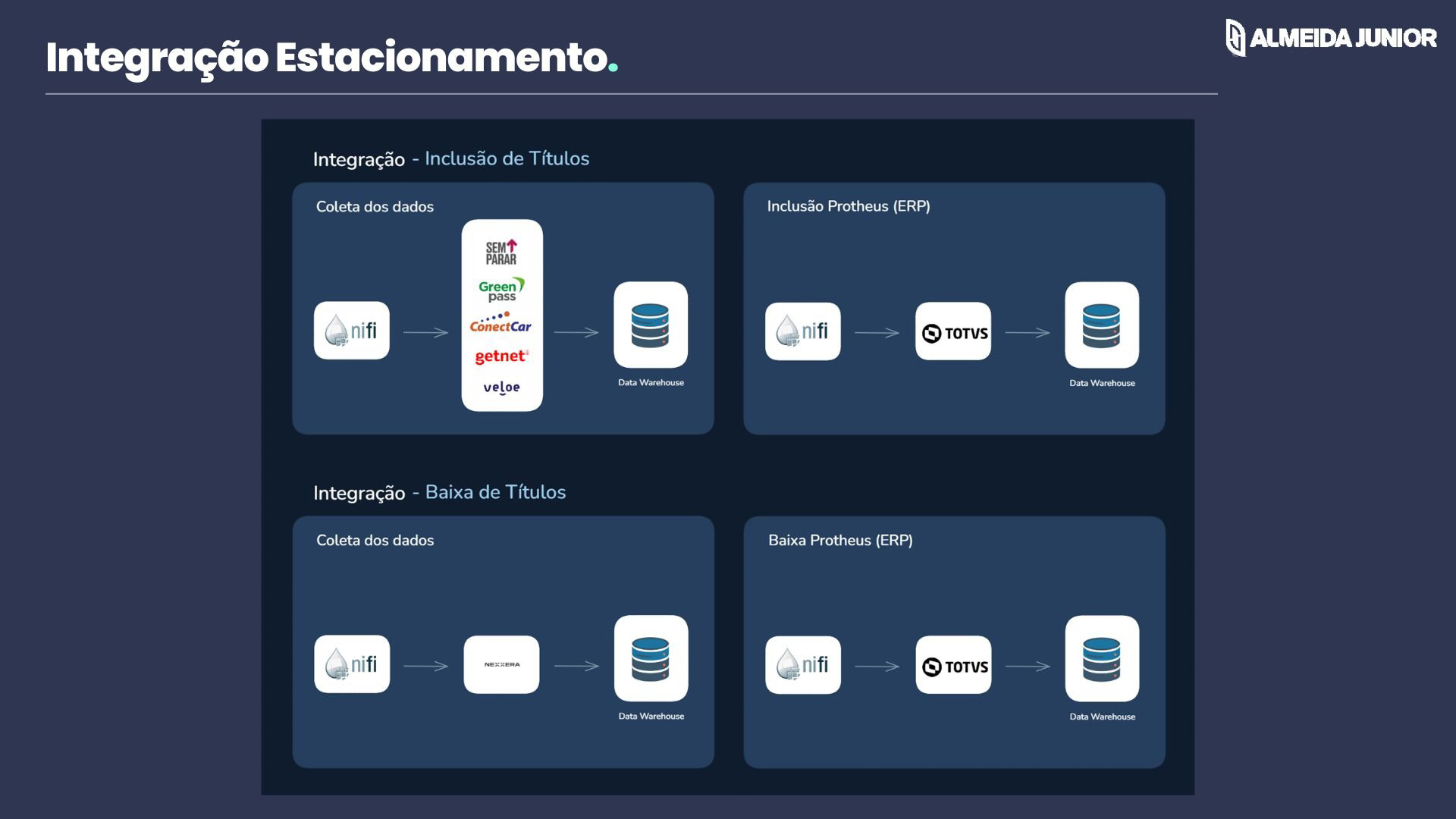
Task: Click NiFi icon in Inclusão Protheus panel
Action: coord(803,331)
